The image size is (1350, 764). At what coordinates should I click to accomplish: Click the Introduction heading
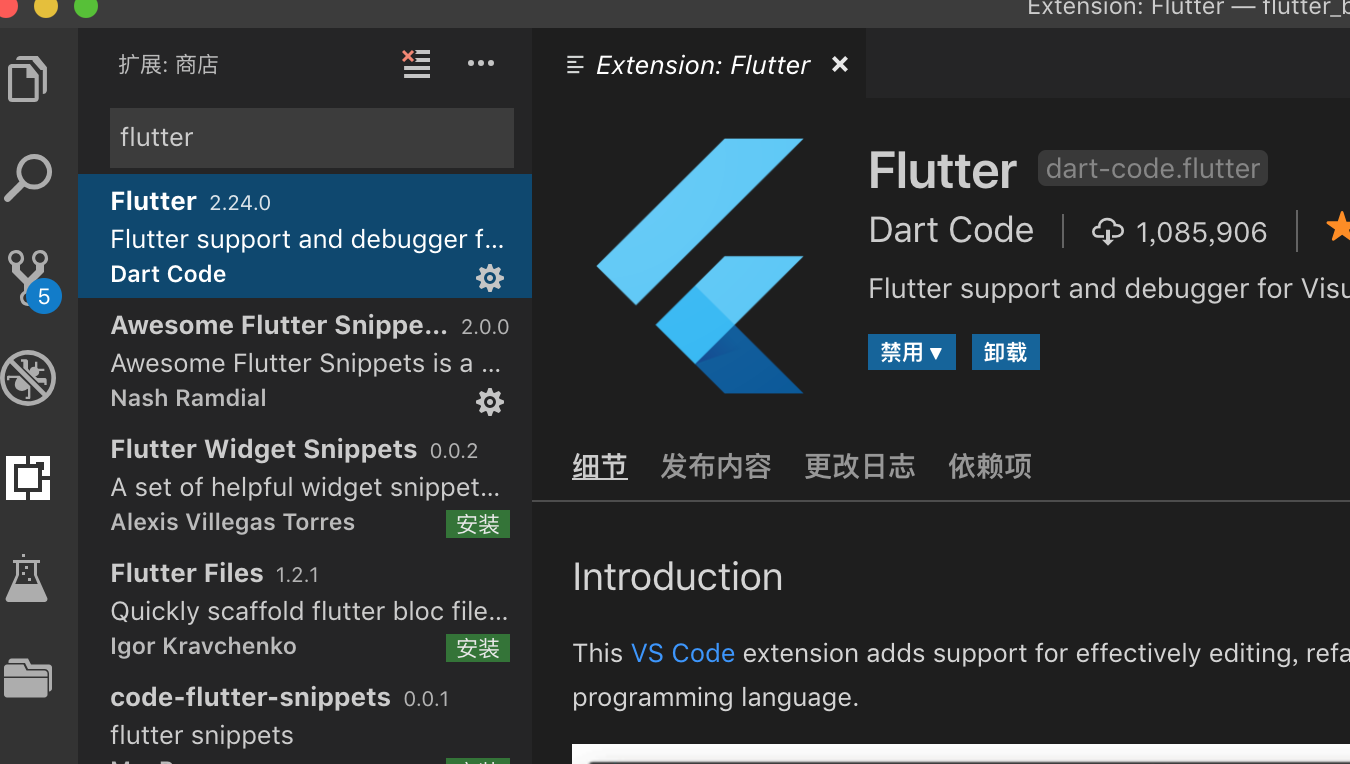(678, 577)
